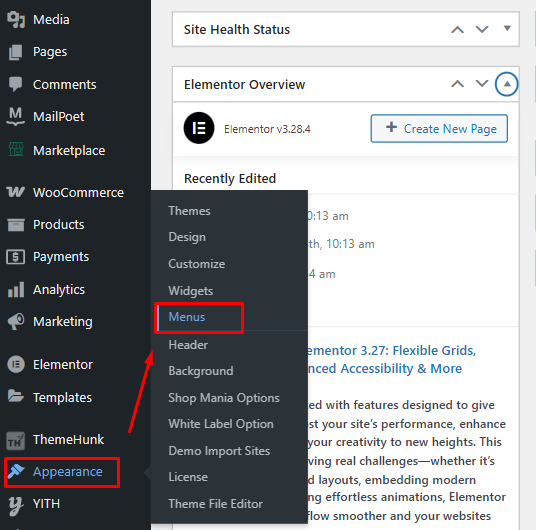Viewport: 536px width, 530px height.
Task: Open License in Appearance submenu
Action: point(188,477)
